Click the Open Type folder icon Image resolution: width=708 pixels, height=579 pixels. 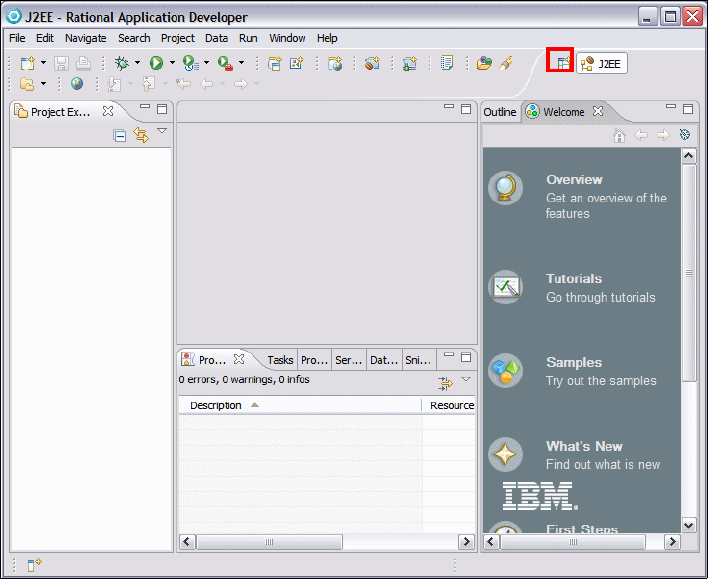click(484, 63)
